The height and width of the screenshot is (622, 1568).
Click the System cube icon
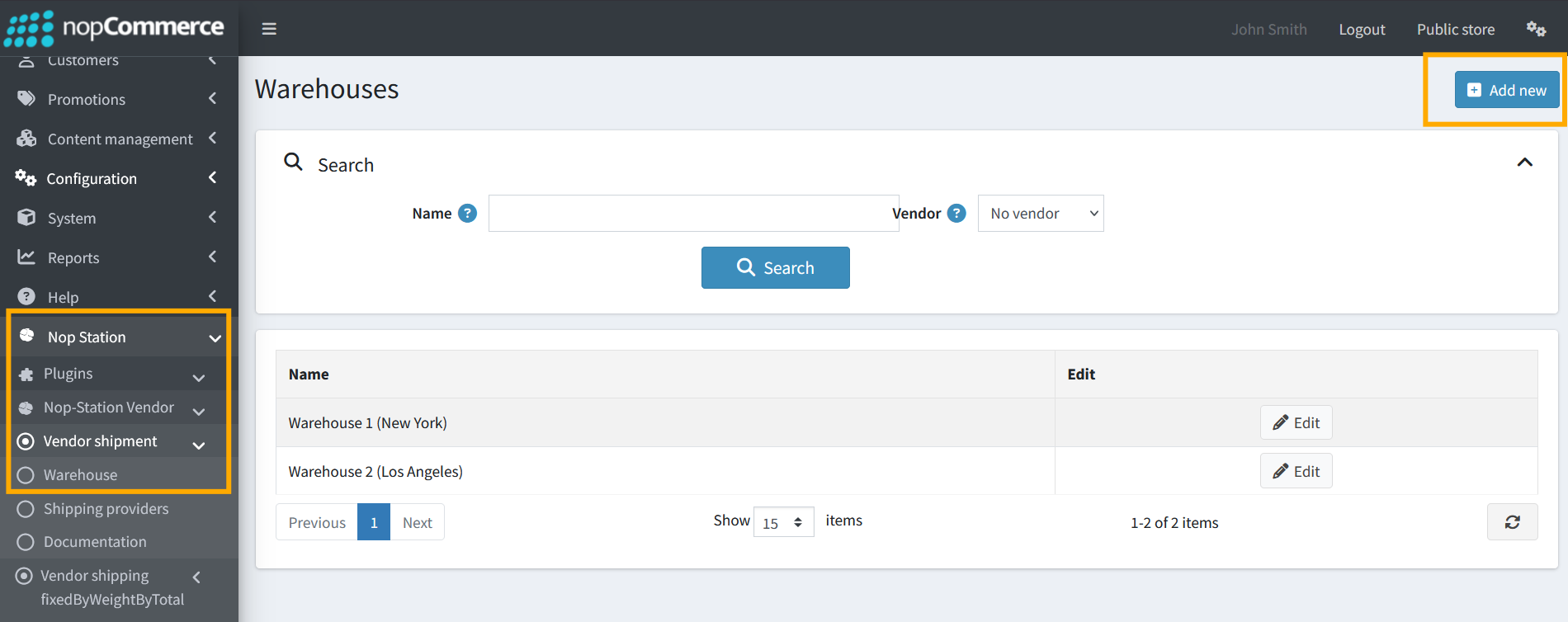pyautogui.click(x=26, y=218)
